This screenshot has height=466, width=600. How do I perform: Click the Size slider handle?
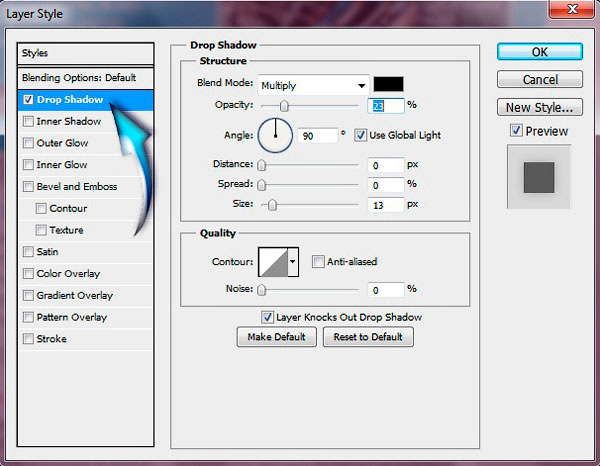[272, 205]
